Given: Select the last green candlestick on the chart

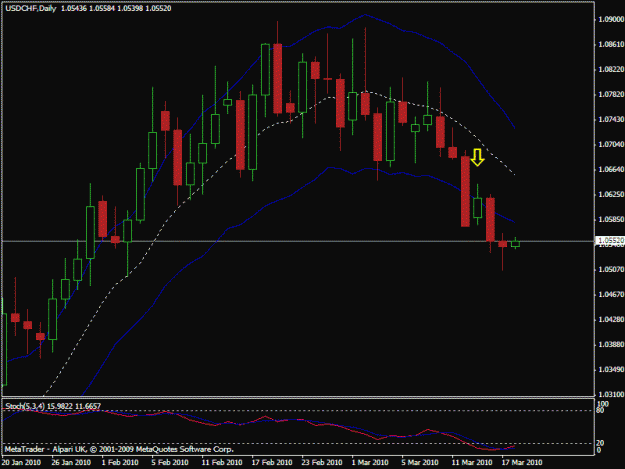Looking at the screenshot, I should [515, 244].
